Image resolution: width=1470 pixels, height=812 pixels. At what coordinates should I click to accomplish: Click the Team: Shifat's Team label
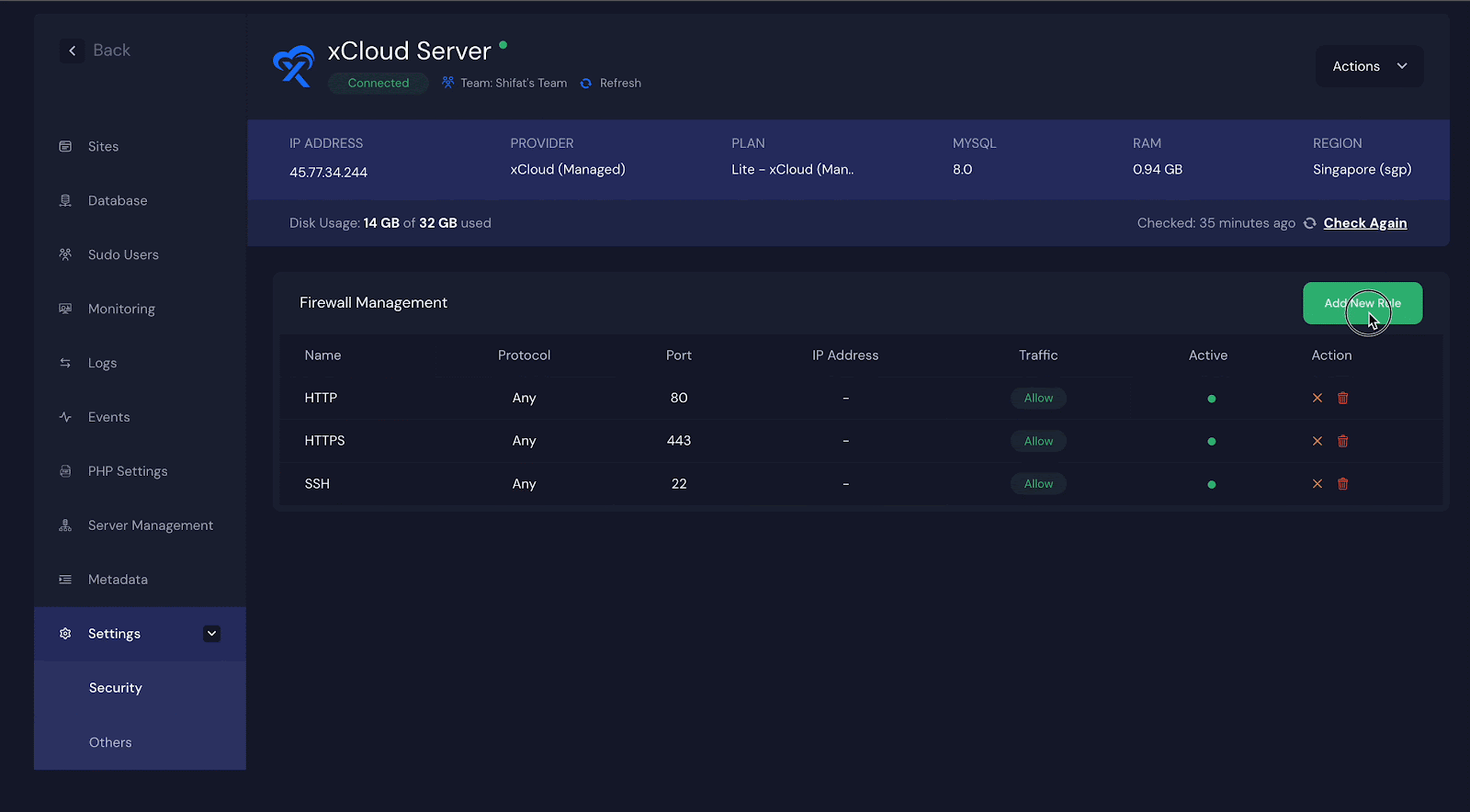coord(514,83)
